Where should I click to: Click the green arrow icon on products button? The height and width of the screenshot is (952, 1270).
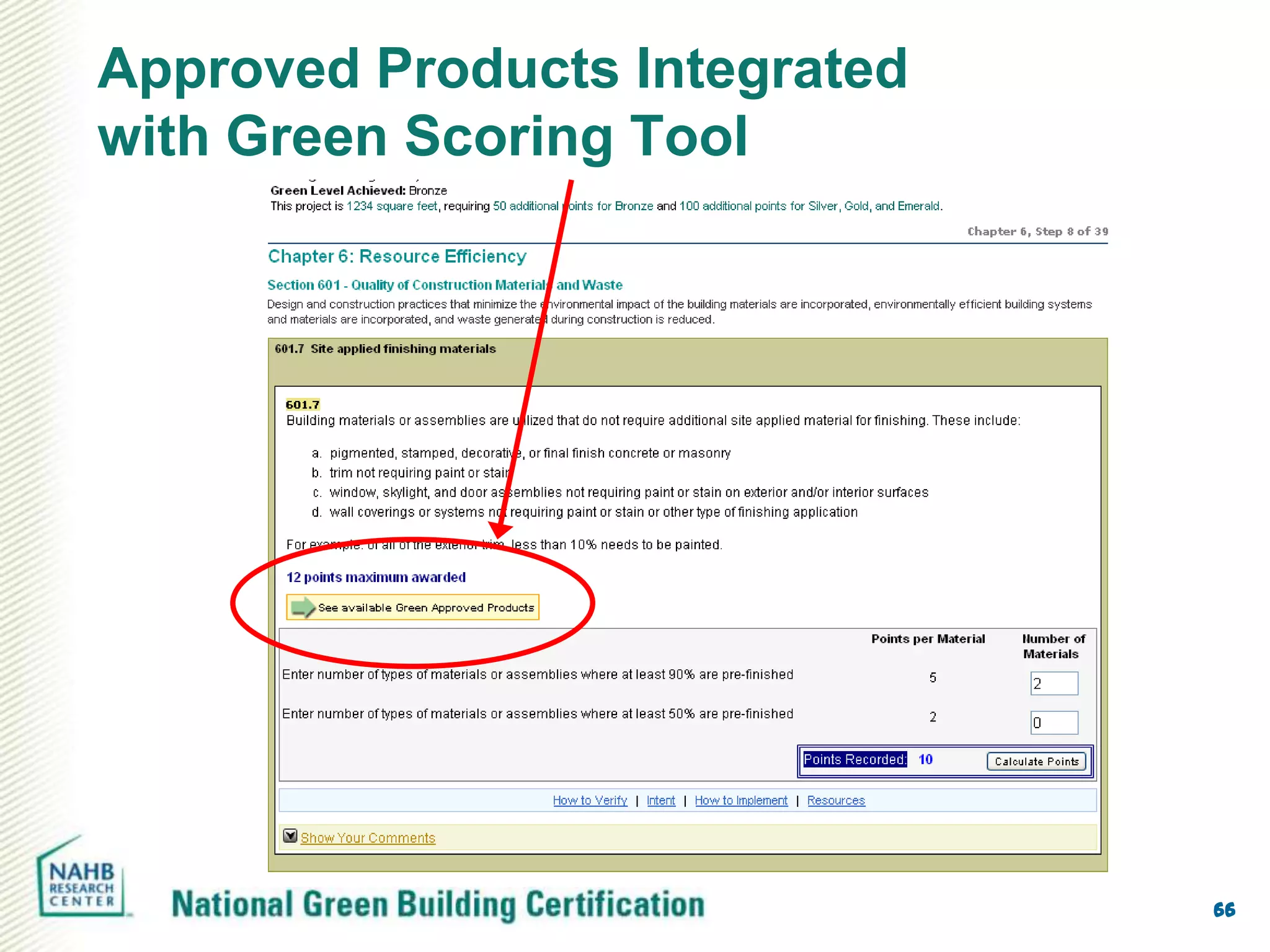[x=303, y=607]
